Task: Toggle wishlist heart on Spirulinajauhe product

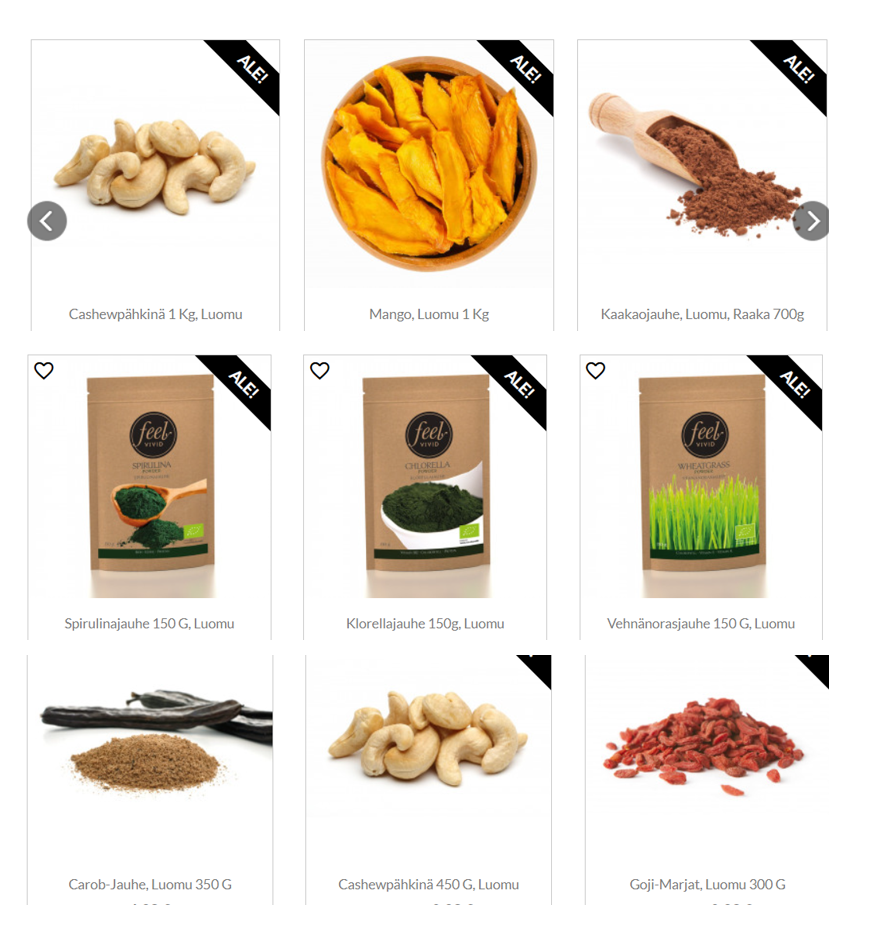Action: coord(44,371)
